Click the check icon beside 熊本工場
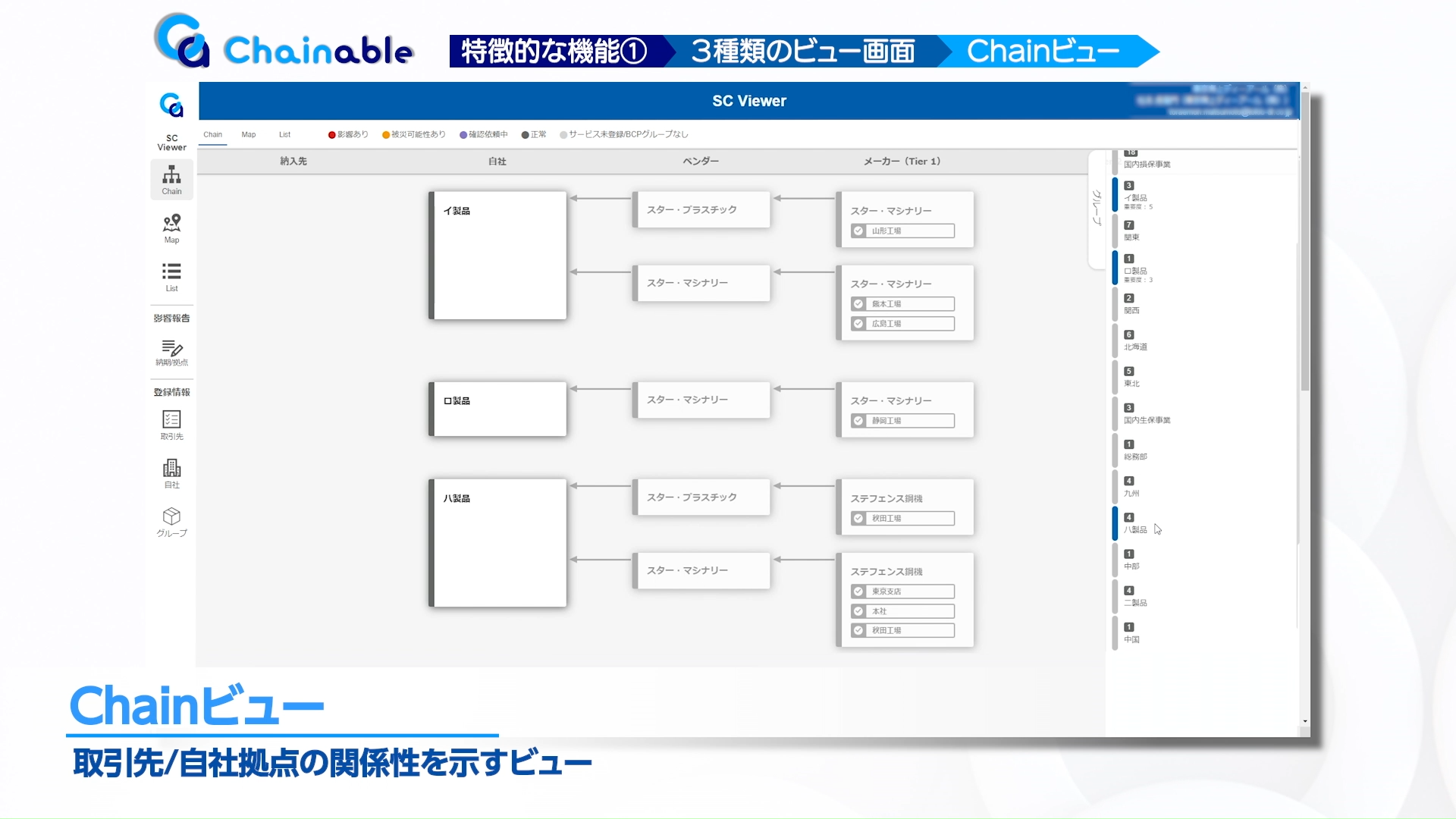Viewport: 1456px width, 819px height. [858, 303]
